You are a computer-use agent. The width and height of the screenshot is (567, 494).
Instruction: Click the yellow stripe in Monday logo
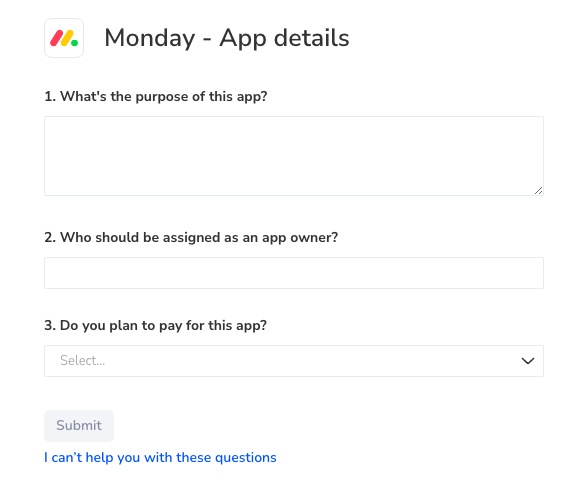(x=67, y=38)
